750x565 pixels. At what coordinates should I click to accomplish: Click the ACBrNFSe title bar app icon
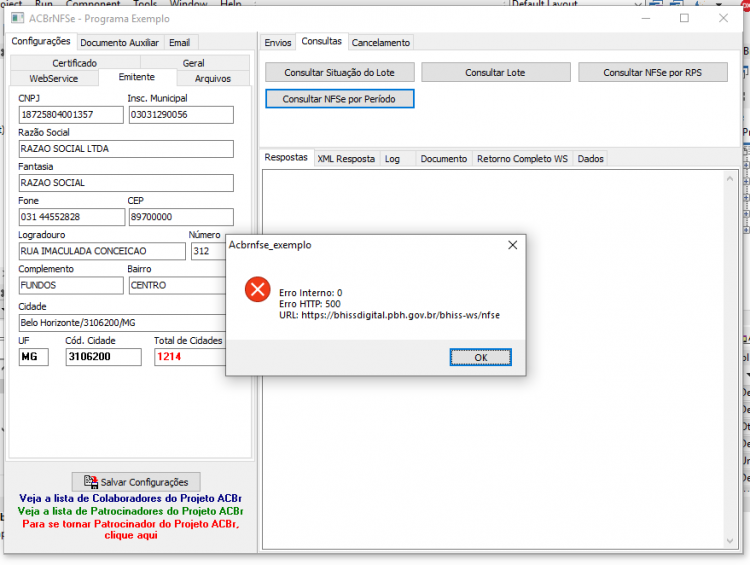18,18
